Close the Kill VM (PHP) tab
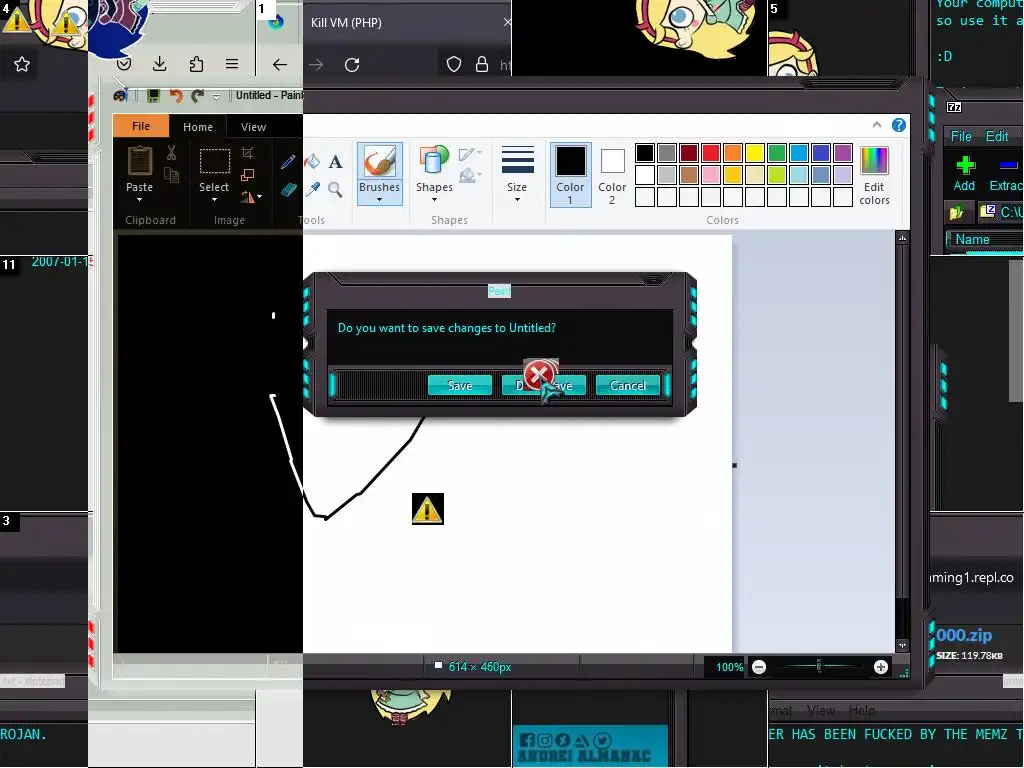1024x768 pixels. coord(507,22)
